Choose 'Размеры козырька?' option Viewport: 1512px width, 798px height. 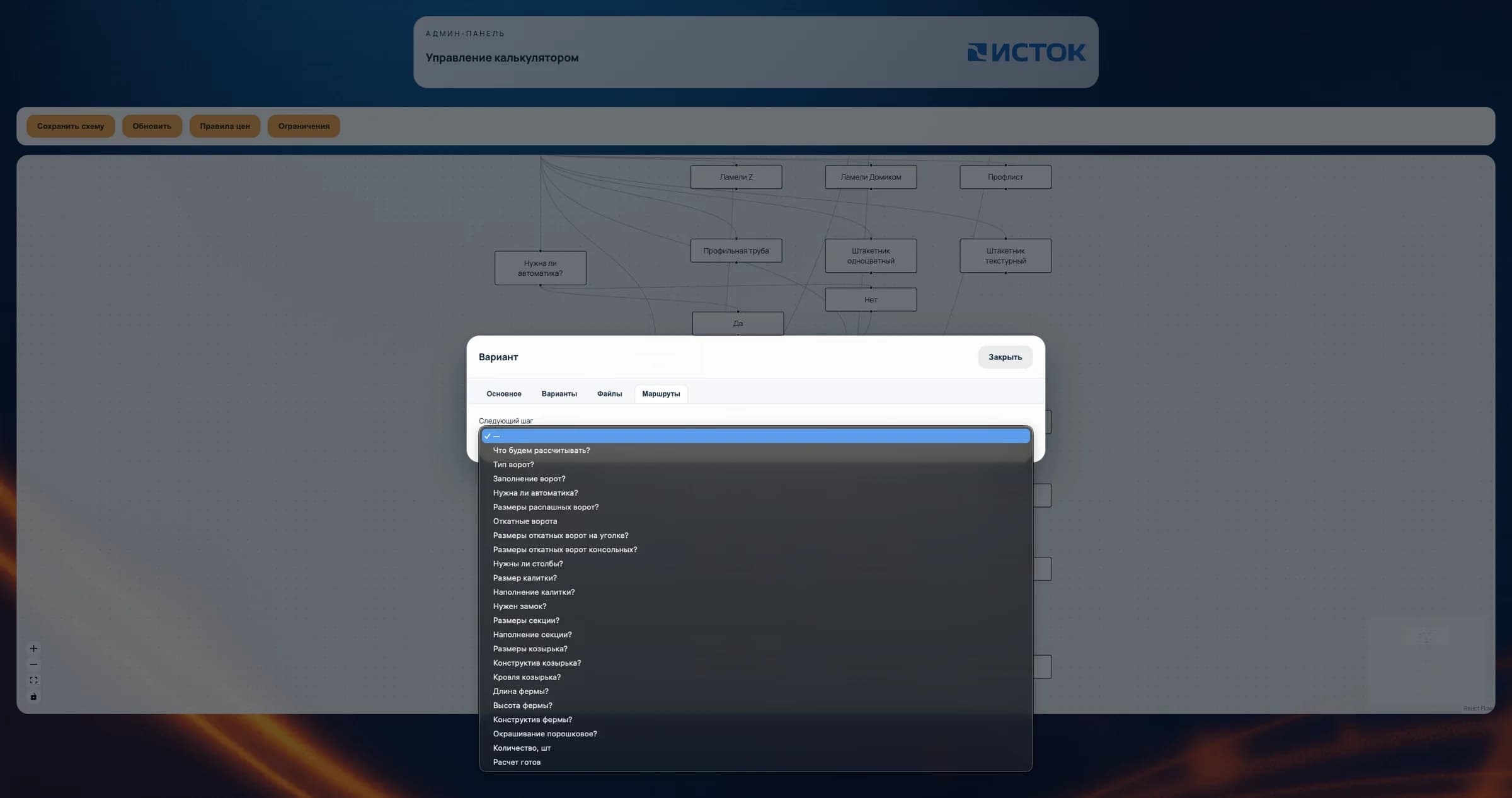point(756,649)
